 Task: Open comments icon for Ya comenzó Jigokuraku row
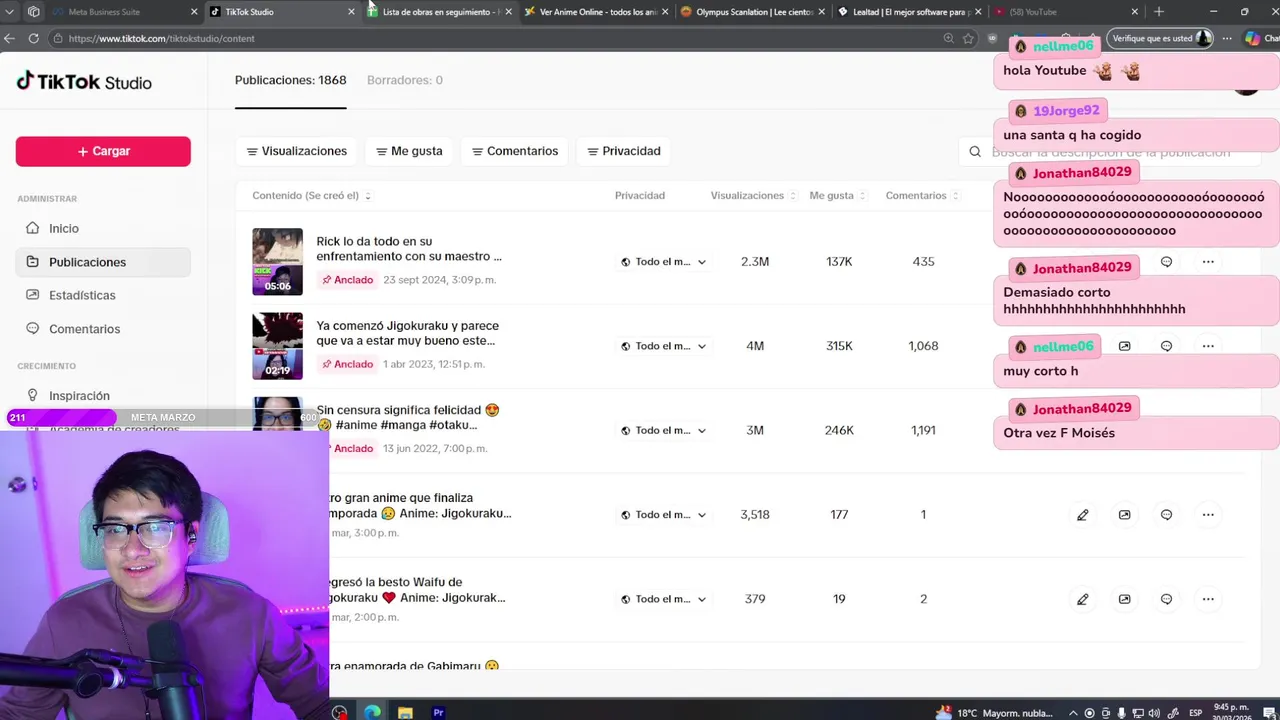coord(1166,346)
